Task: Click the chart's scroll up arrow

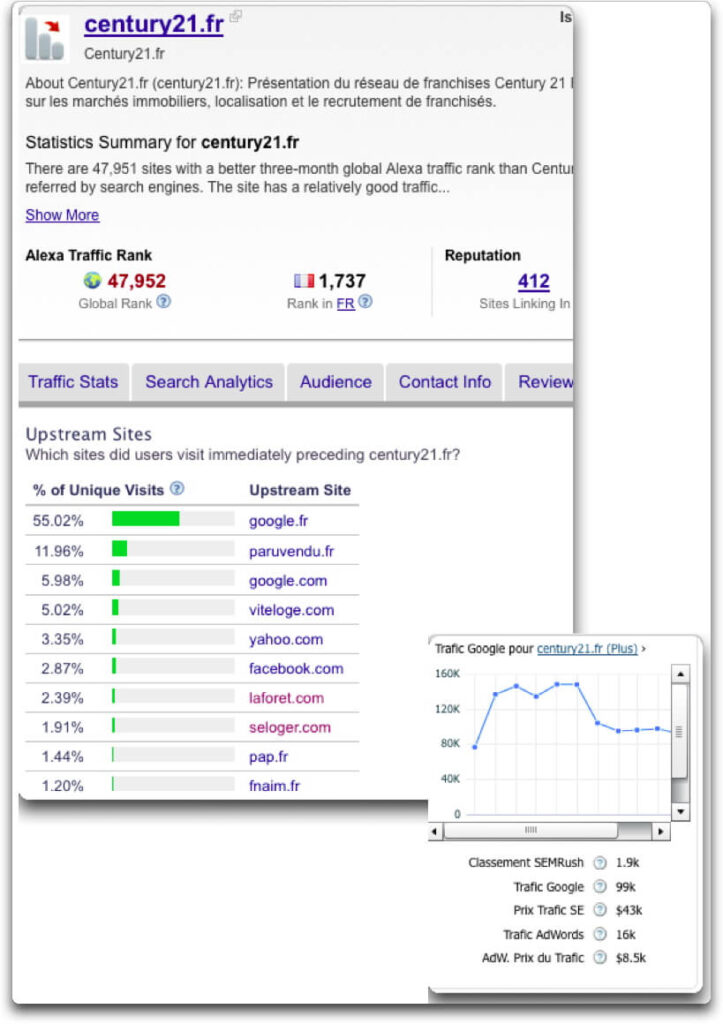Action: [x=681, y=674]
